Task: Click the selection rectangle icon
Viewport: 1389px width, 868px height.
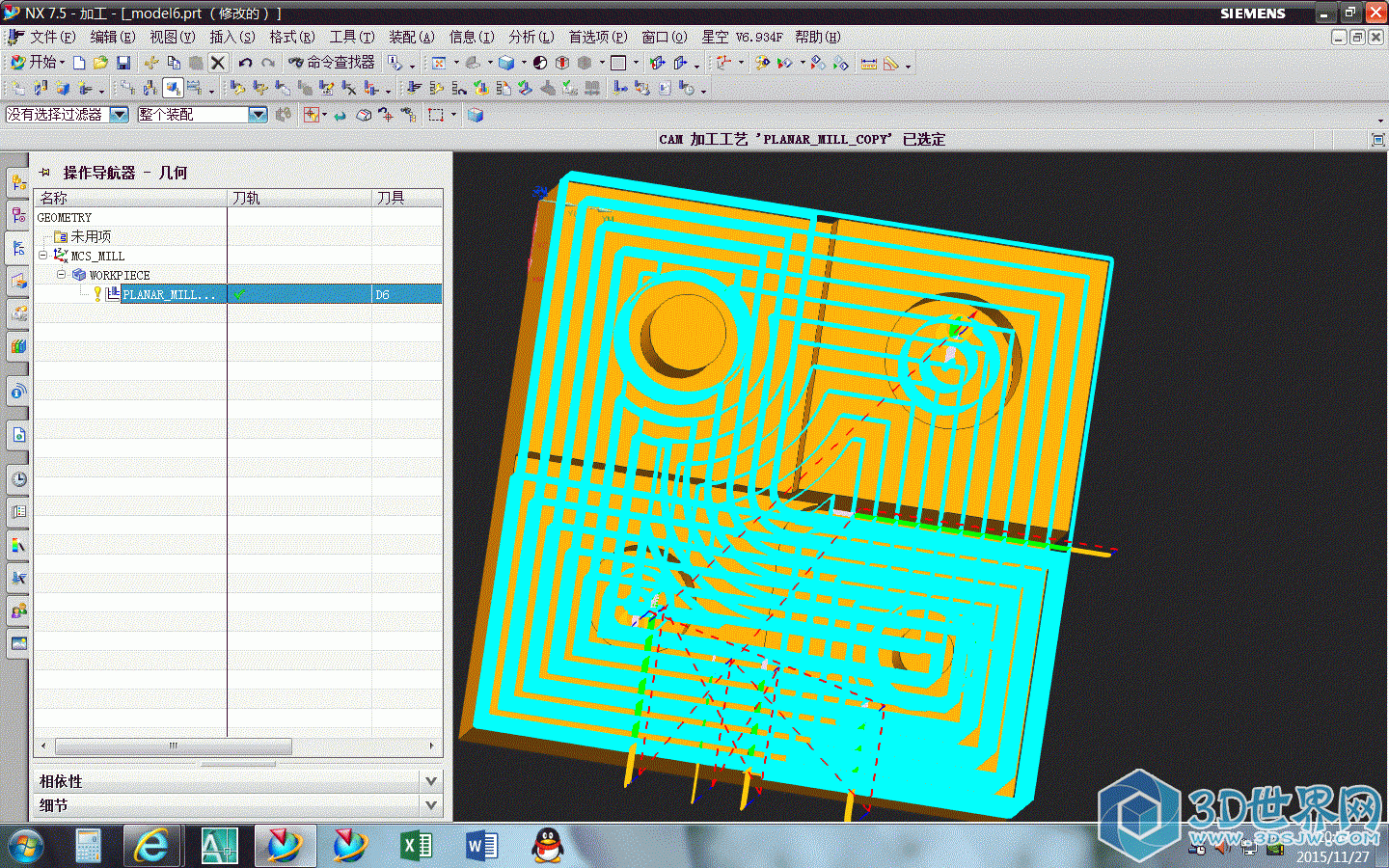Action: [x=436, y=115]
